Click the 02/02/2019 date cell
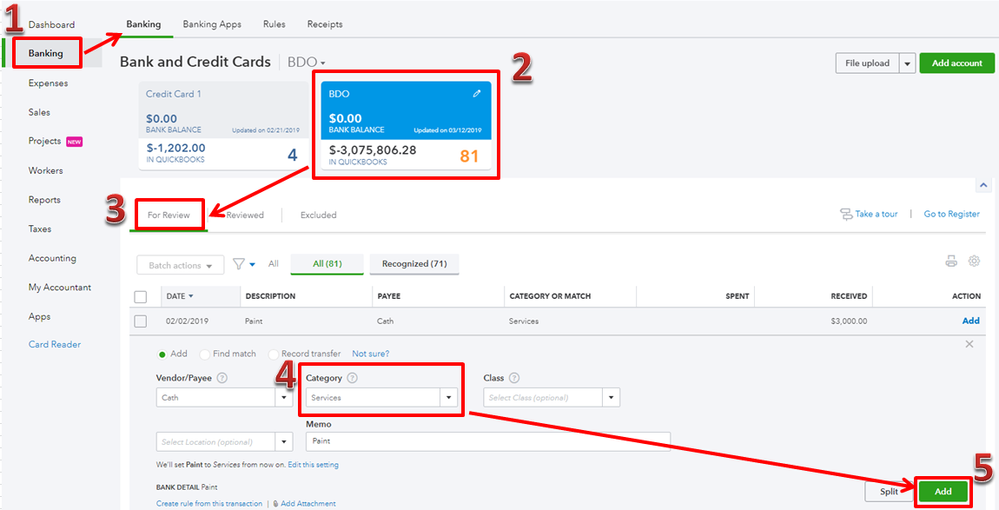The width and height of the screenshot is (999, 510). point(187,321)
